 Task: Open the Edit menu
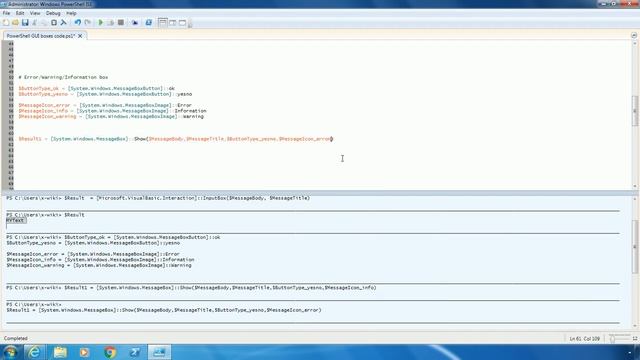tap(20, 13)
